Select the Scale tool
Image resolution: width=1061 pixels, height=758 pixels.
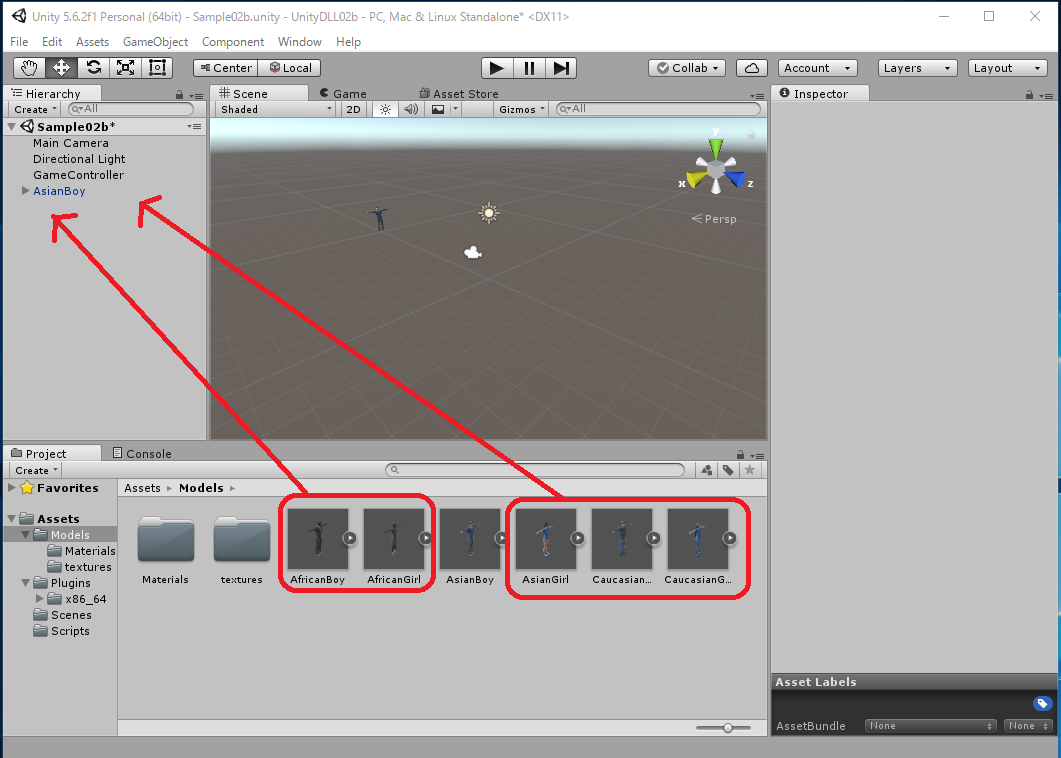point(125,68)
